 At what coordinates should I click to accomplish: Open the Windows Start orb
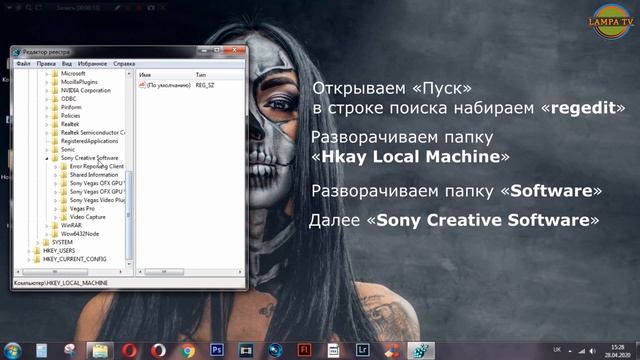(13, 351)
